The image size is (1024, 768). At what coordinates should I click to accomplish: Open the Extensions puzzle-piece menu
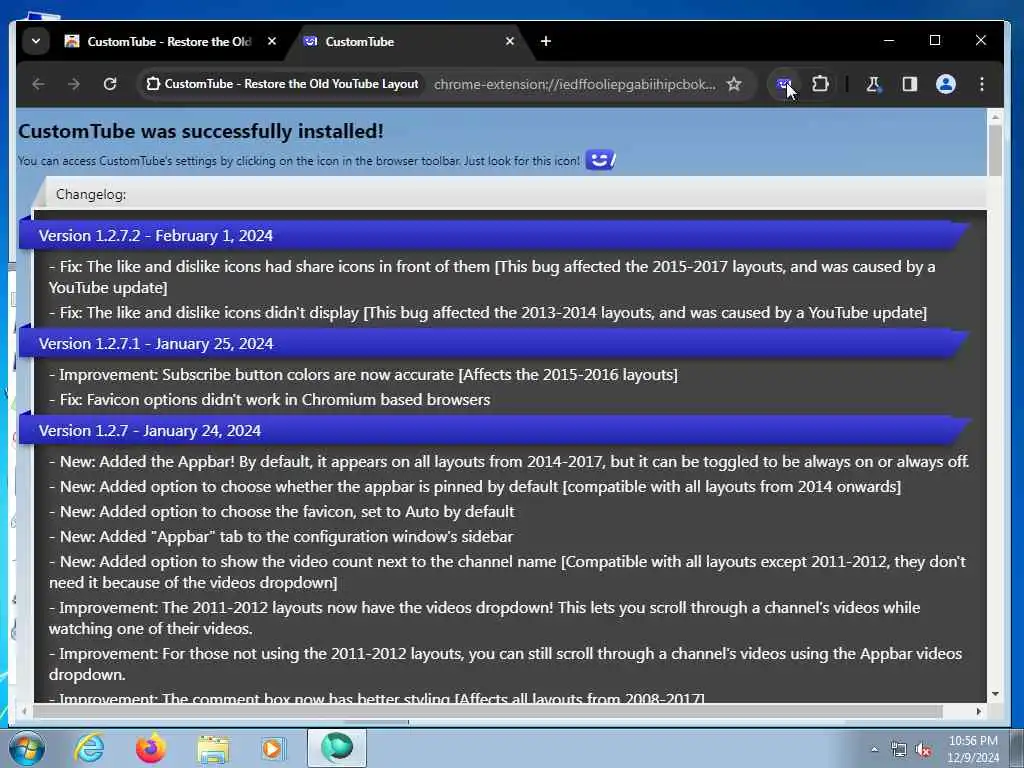(x=820, y=84)
